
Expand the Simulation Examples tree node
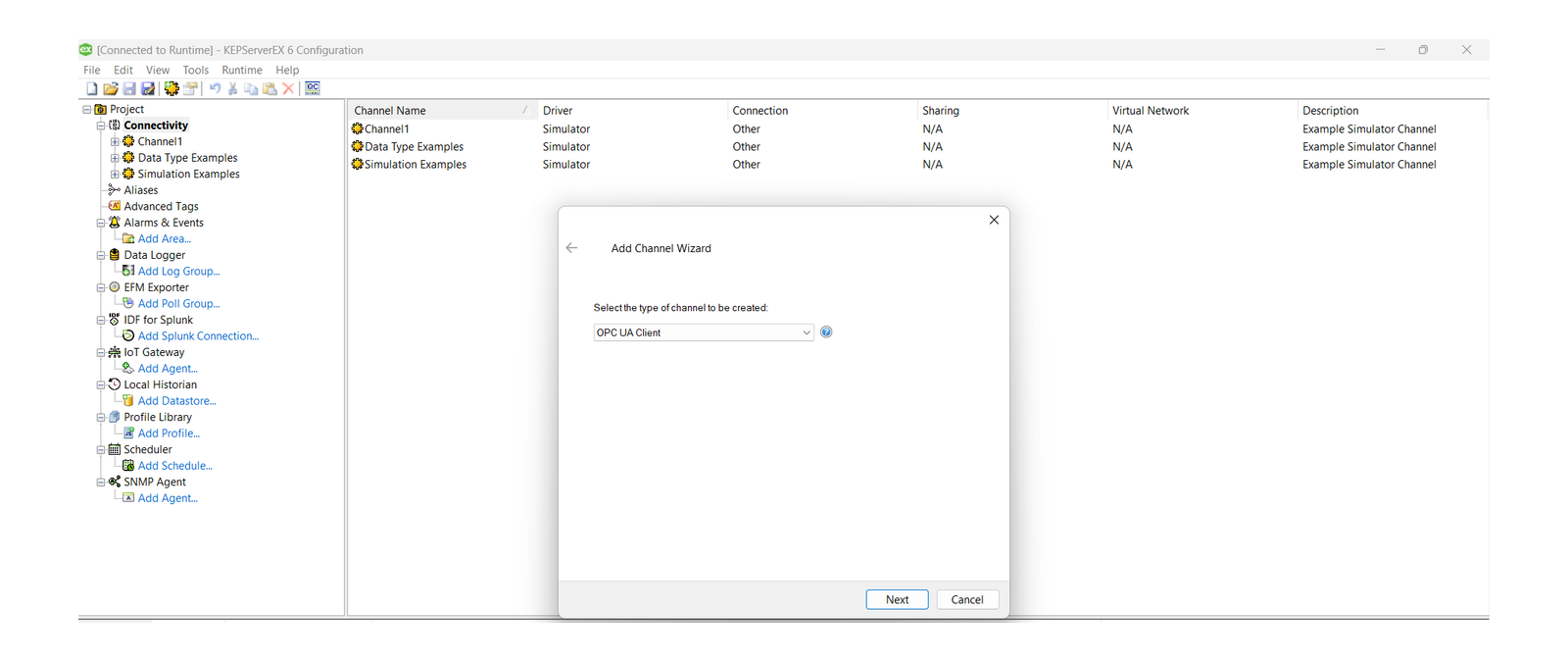(x=115, y=175)
